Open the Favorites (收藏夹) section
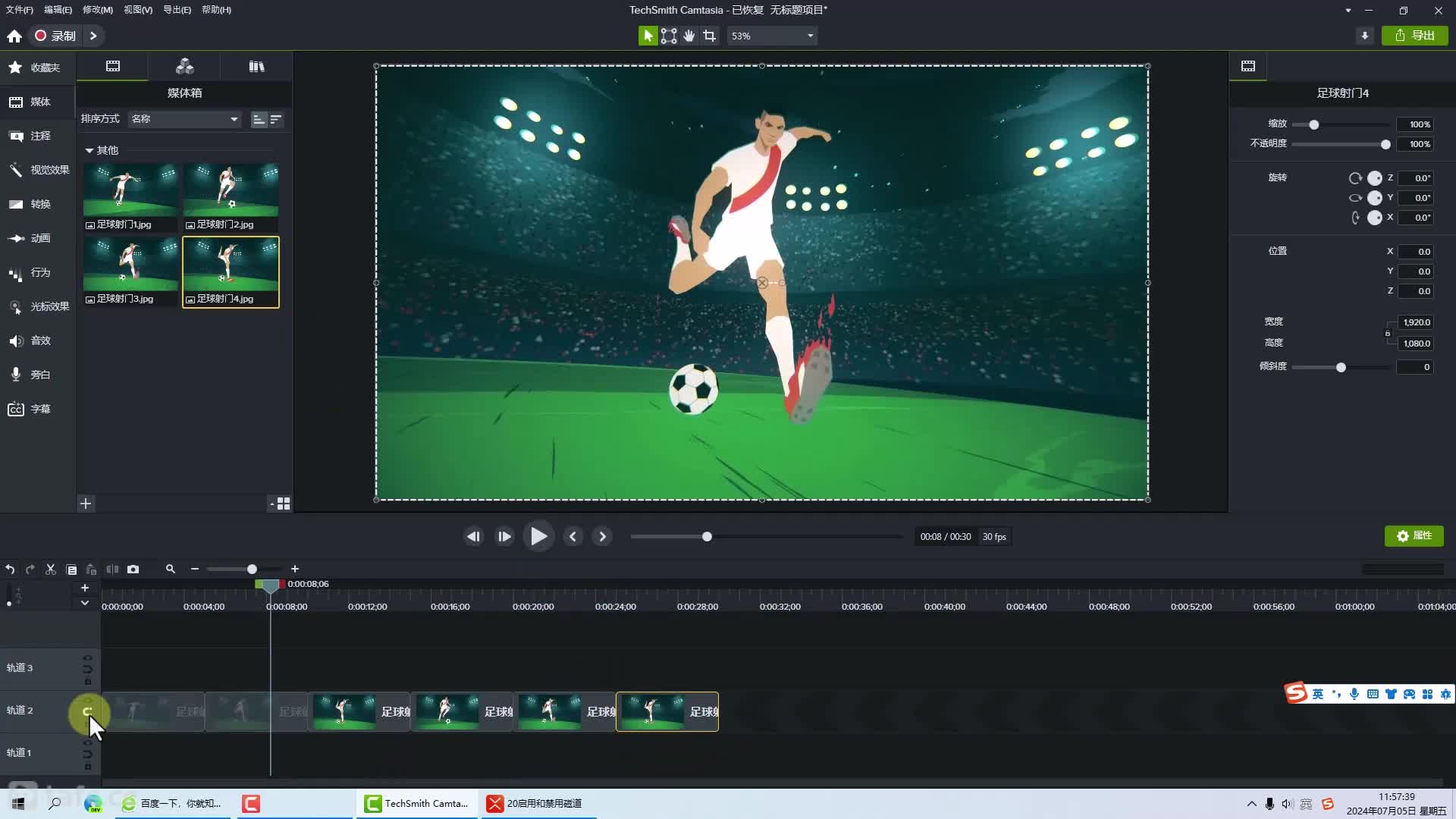The width and height of the screenshot is (1456, 819). (38, 67)
